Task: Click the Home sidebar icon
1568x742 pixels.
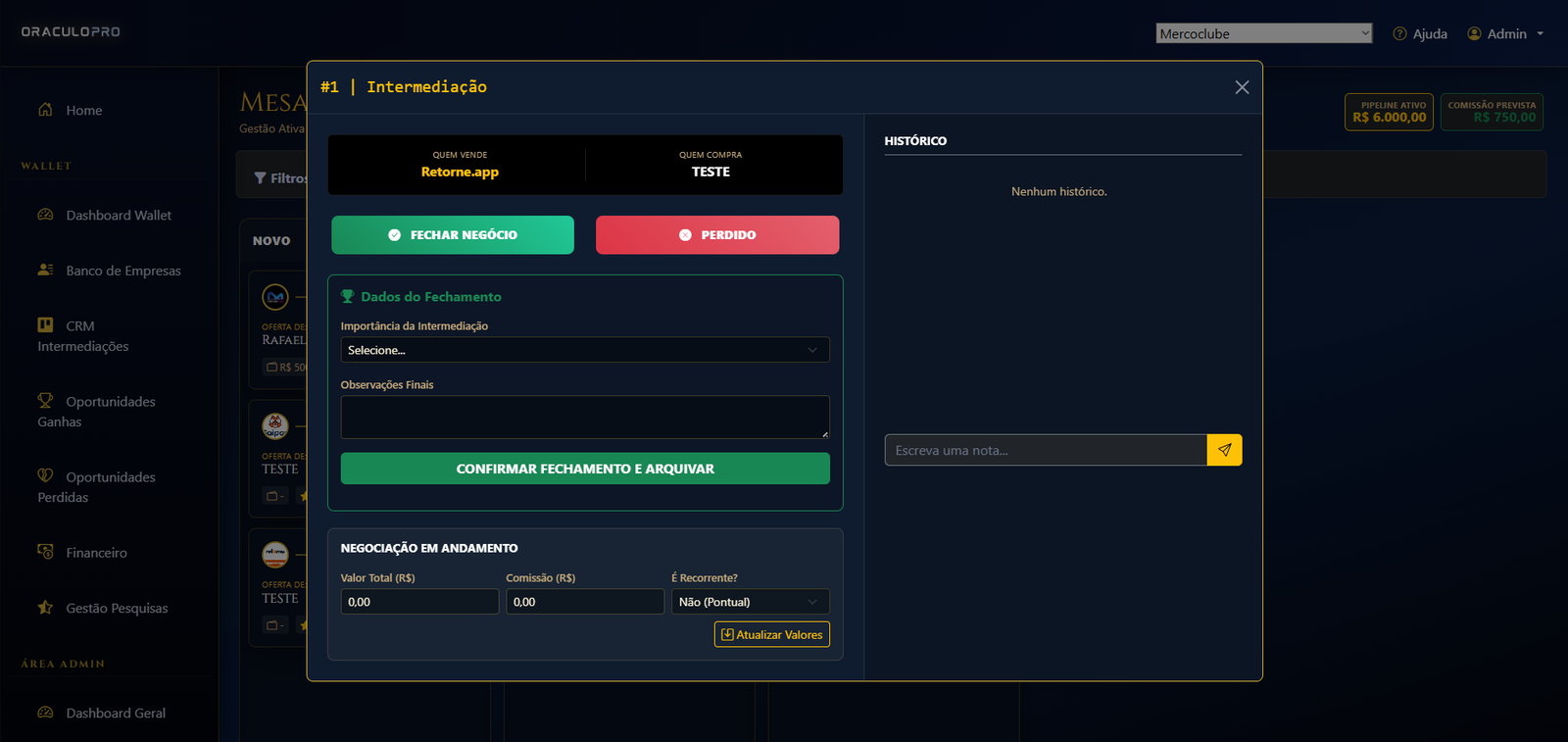Action: [45, 110]
